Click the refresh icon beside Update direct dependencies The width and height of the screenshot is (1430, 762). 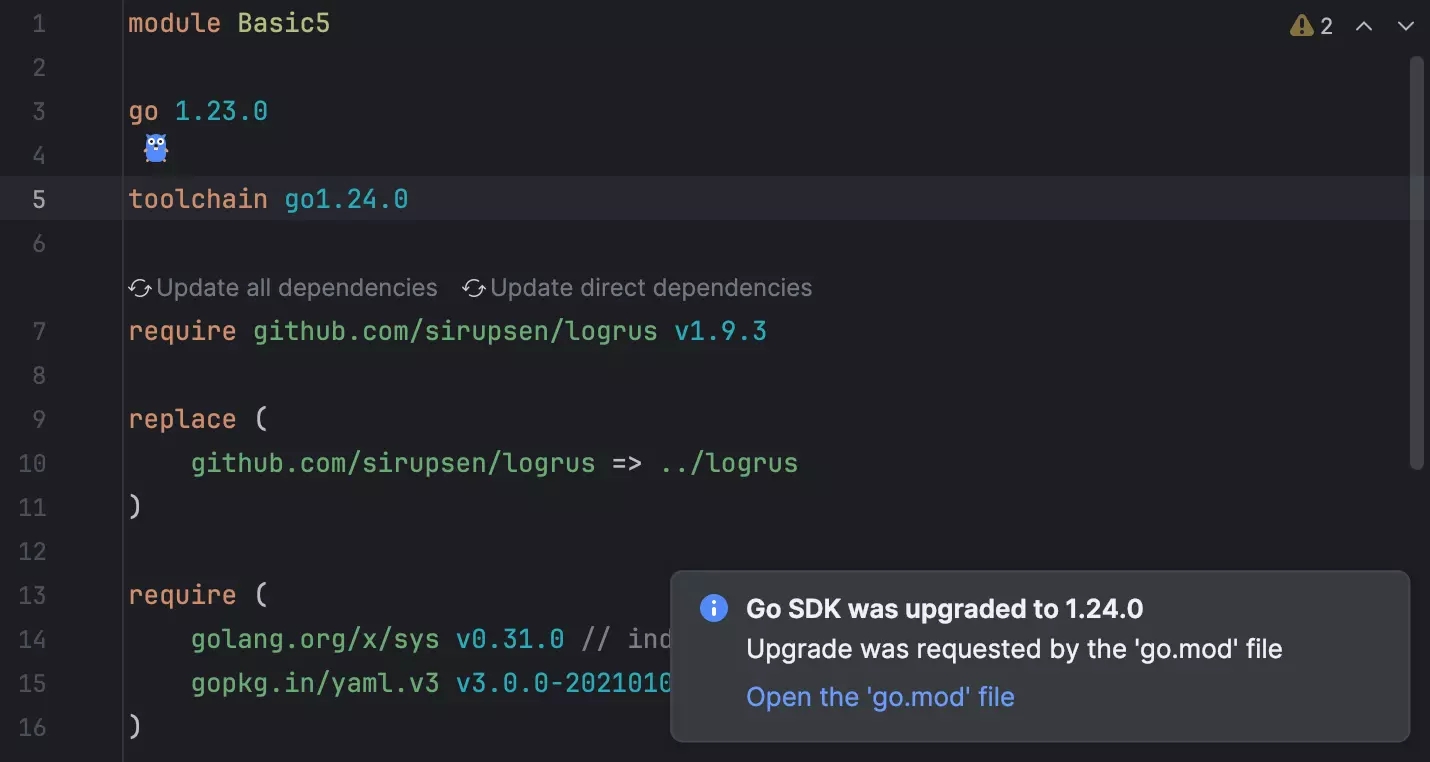click(473, 288)
